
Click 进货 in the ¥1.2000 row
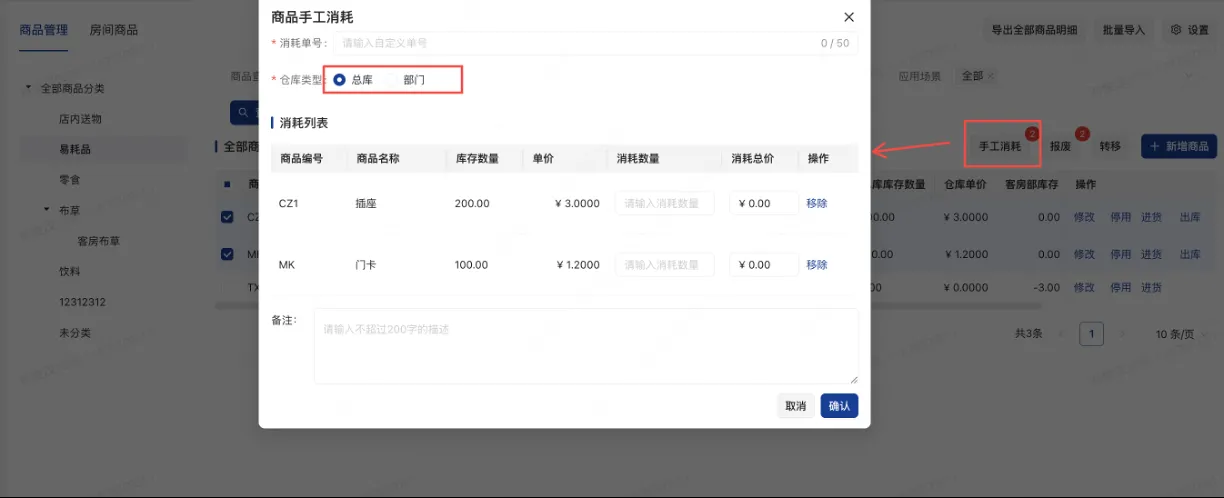click(1152, 254)
